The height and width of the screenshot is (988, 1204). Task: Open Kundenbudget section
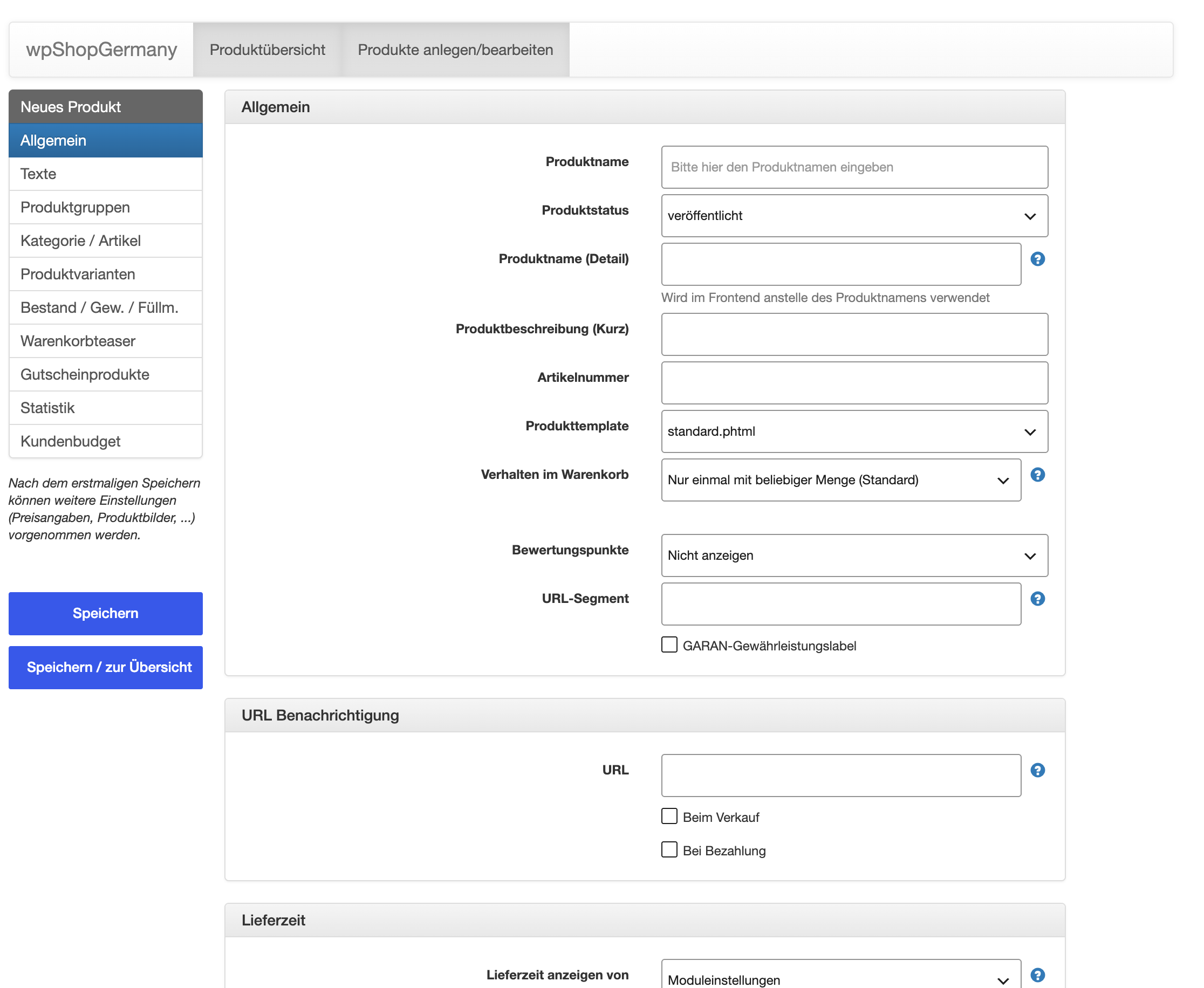point(105,442)
